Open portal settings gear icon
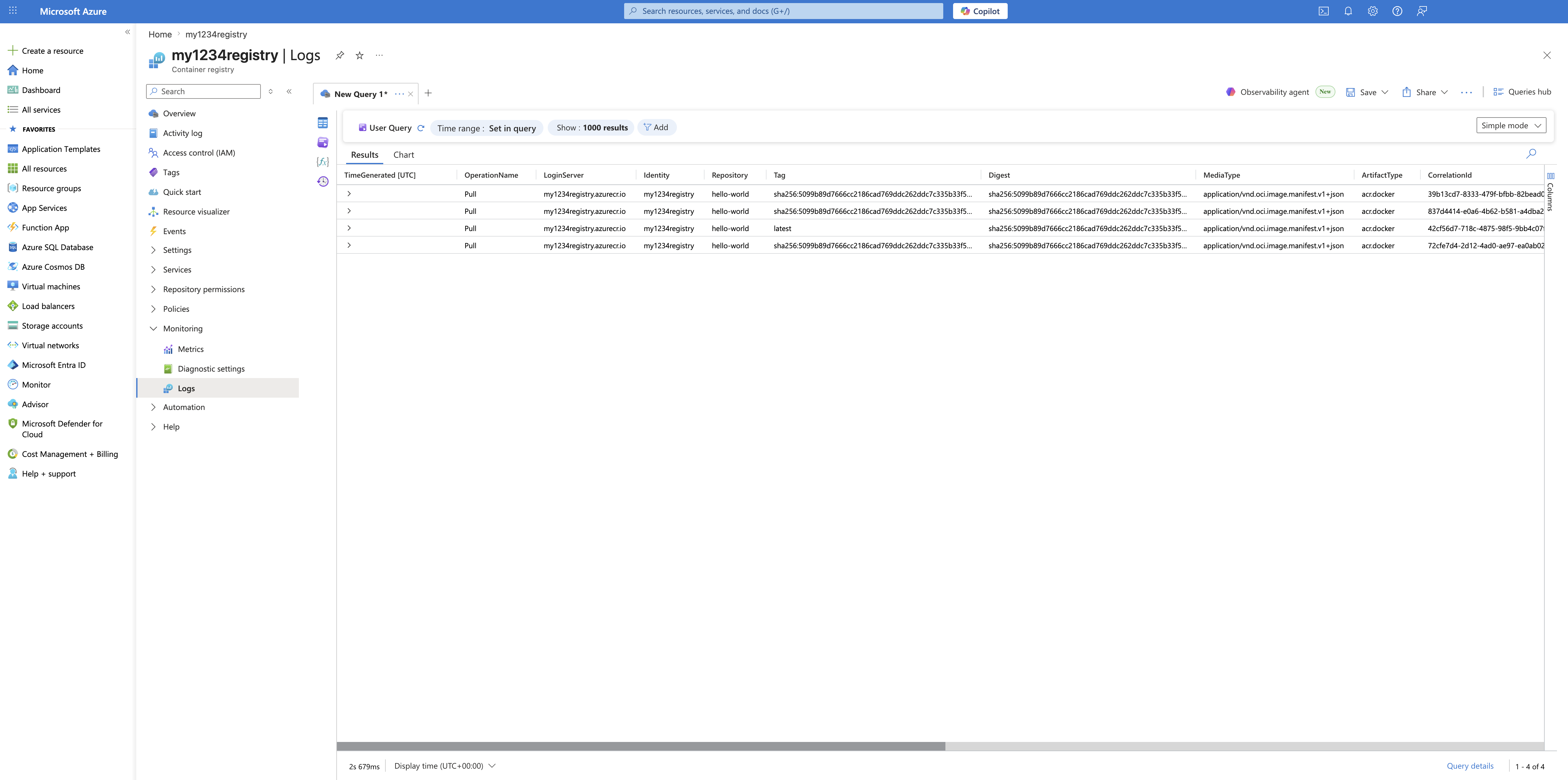The width and height of the screenshot is (1568, 780). (x=1373, y=11)
